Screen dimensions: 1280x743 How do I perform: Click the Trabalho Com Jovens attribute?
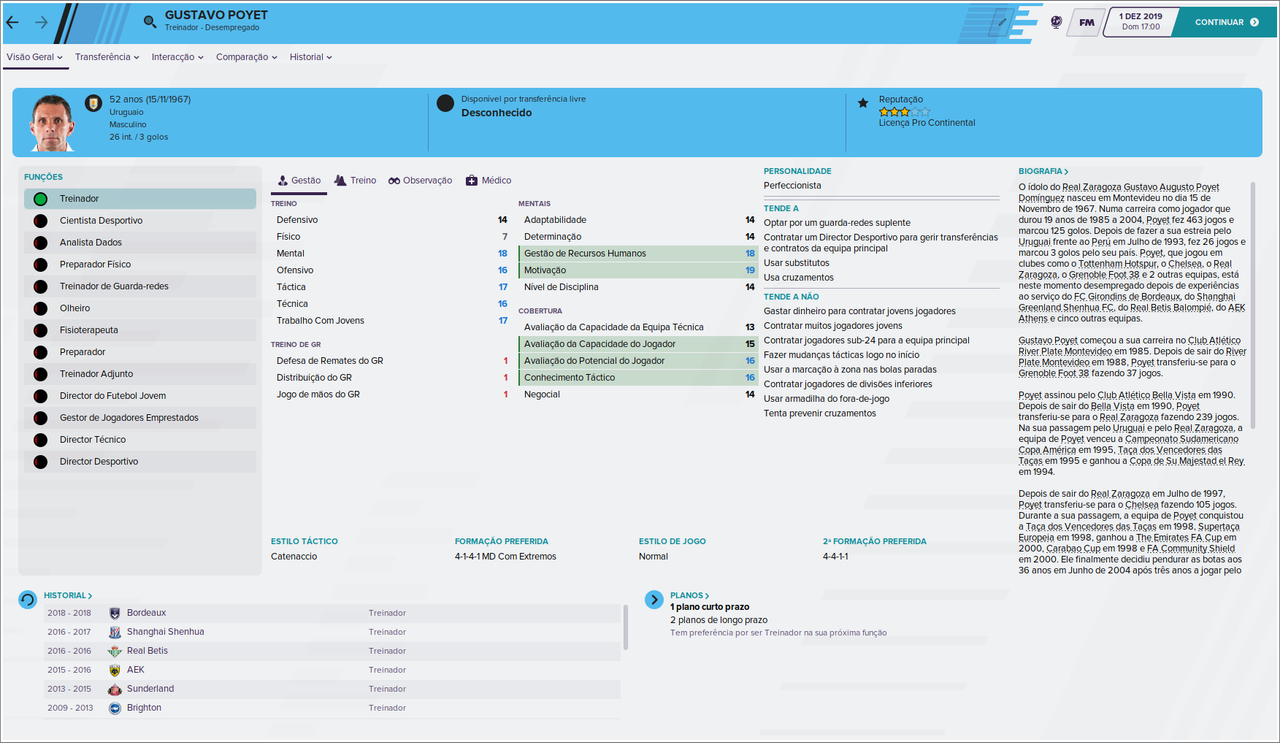390,320
